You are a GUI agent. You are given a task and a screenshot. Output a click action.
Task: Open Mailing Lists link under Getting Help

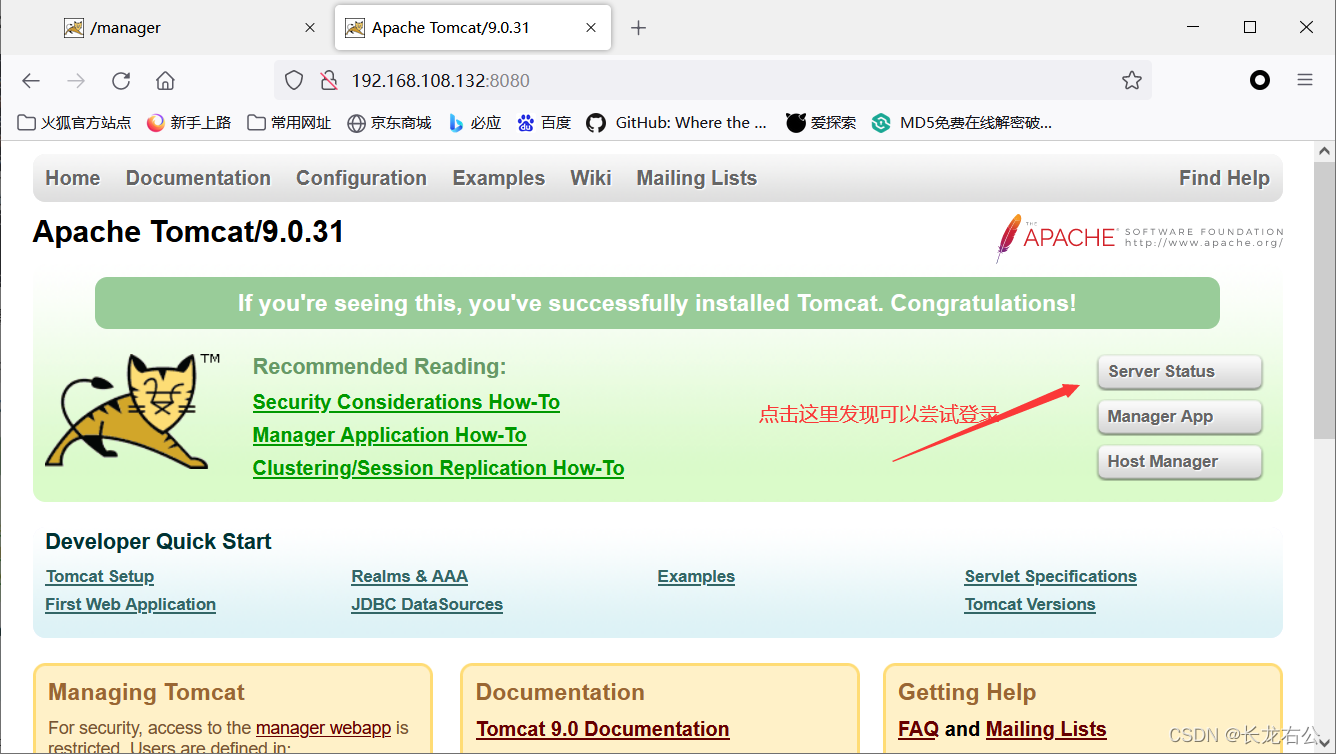click(1046, 729)
